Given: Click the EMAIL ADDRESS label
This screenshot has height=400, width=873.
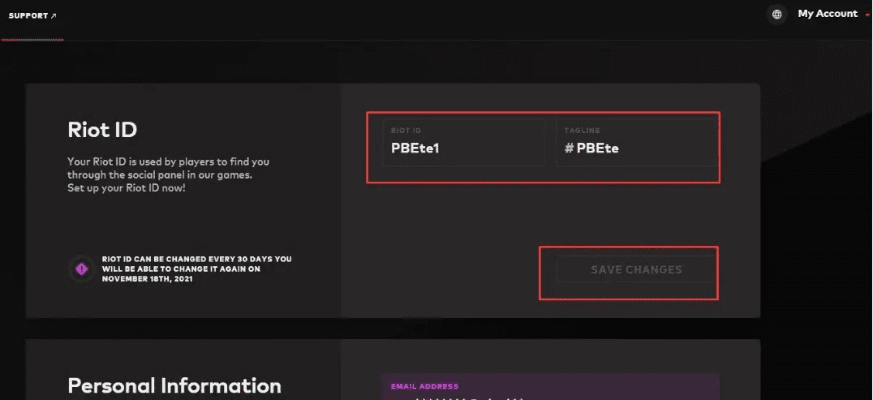Looking at the screenshot, I should [426, 386].
